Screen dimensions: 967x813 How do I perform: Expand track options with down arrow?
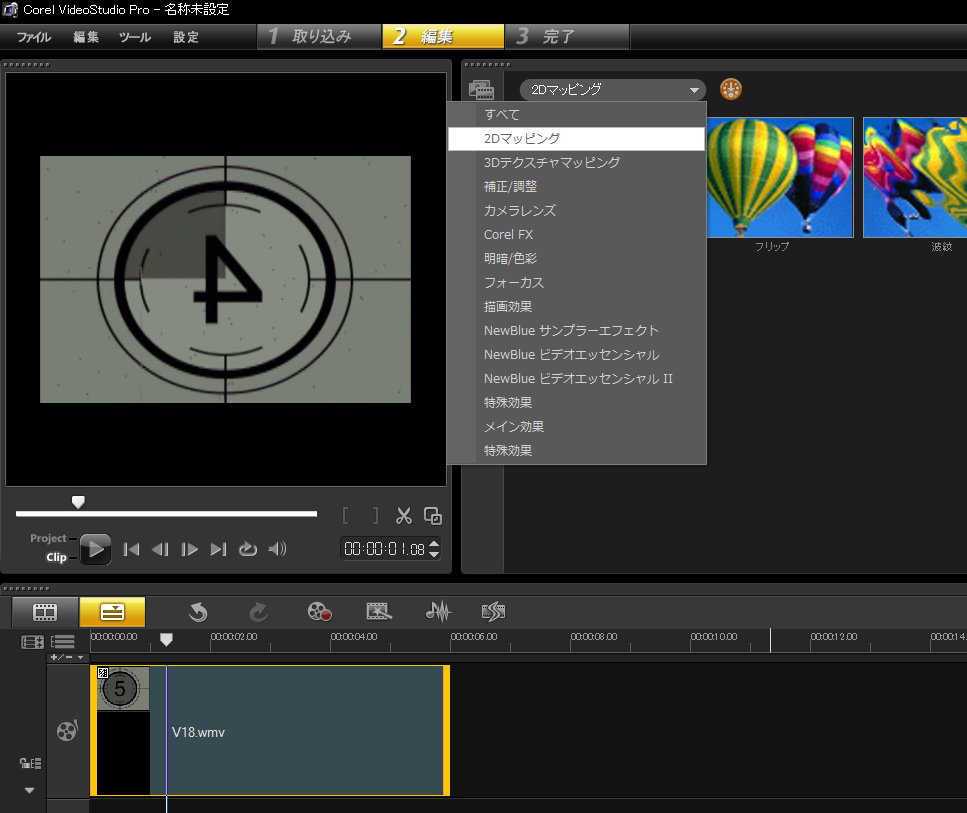point(30,790)
